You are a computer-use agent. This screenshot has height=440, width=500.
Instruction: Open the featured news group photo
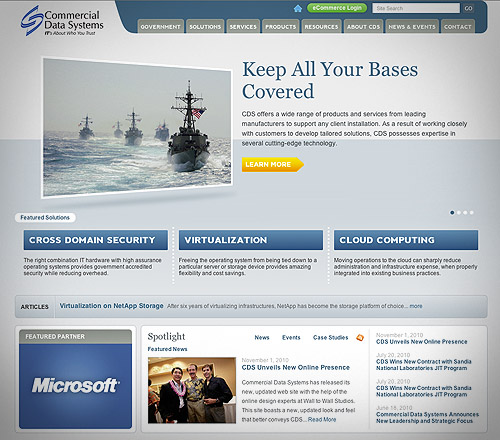(192, 390)
